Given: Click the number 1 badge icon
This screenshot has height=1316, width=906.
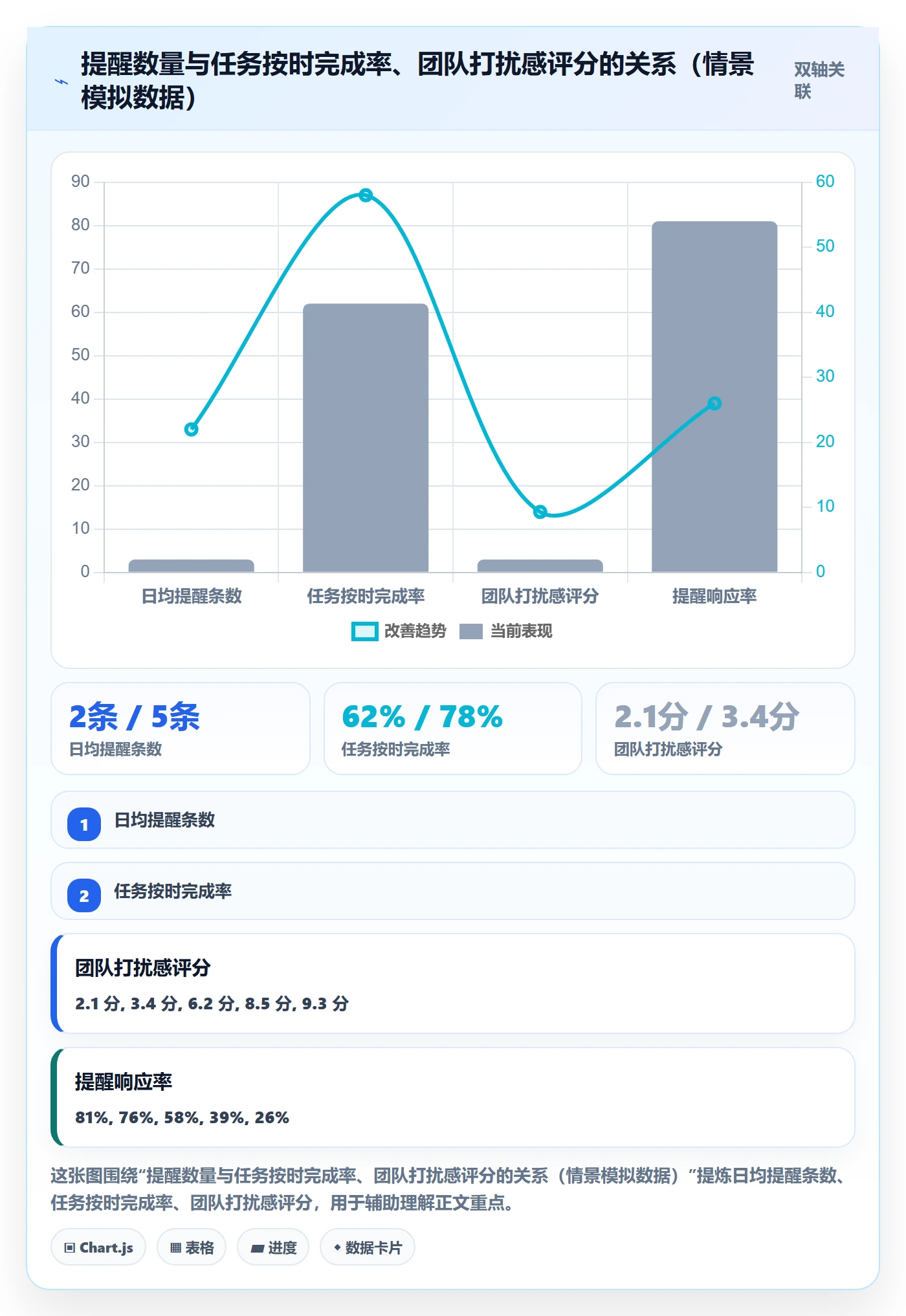Looking at the screenshot, I should pos(84,824).
